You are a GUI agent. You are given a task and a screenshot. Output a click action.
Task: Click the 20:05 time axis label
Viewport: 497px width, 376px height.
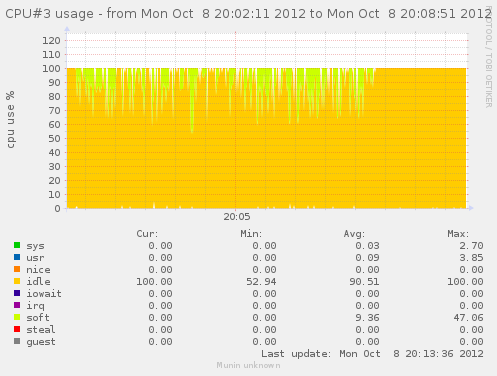(237, 217)
